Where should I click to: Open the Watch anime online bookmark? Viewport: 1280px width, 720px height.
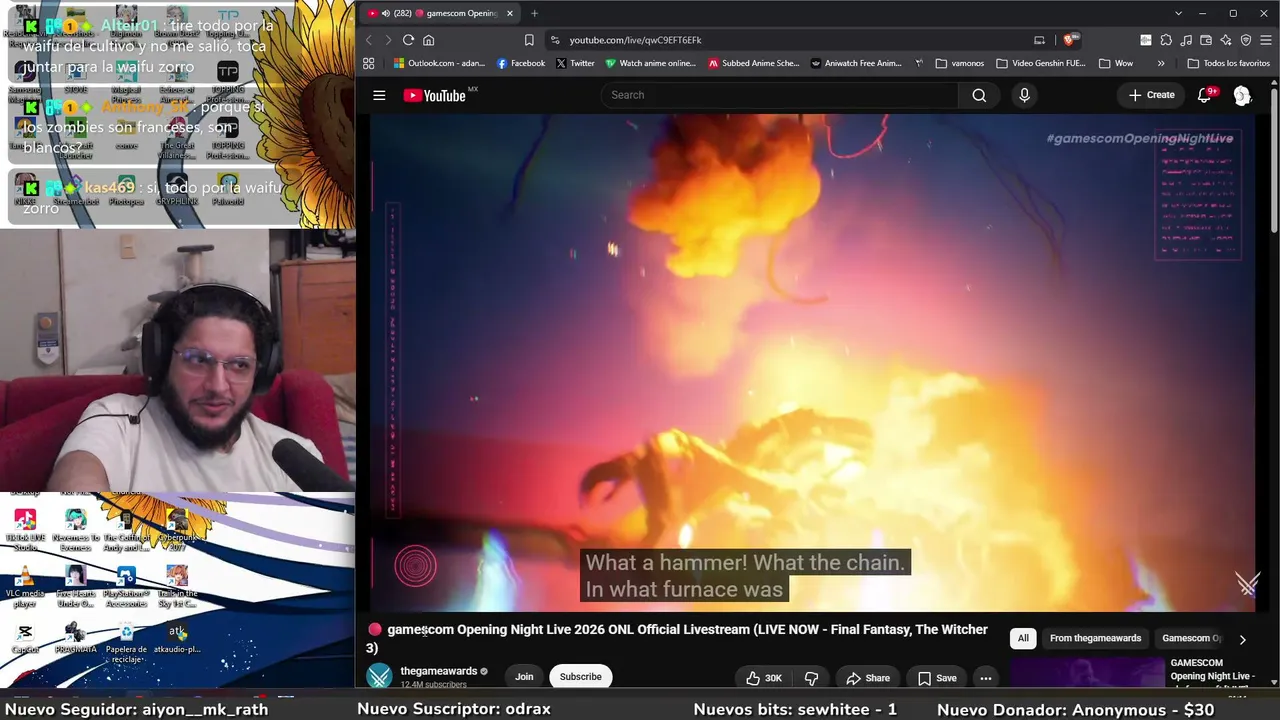[650, 63]
